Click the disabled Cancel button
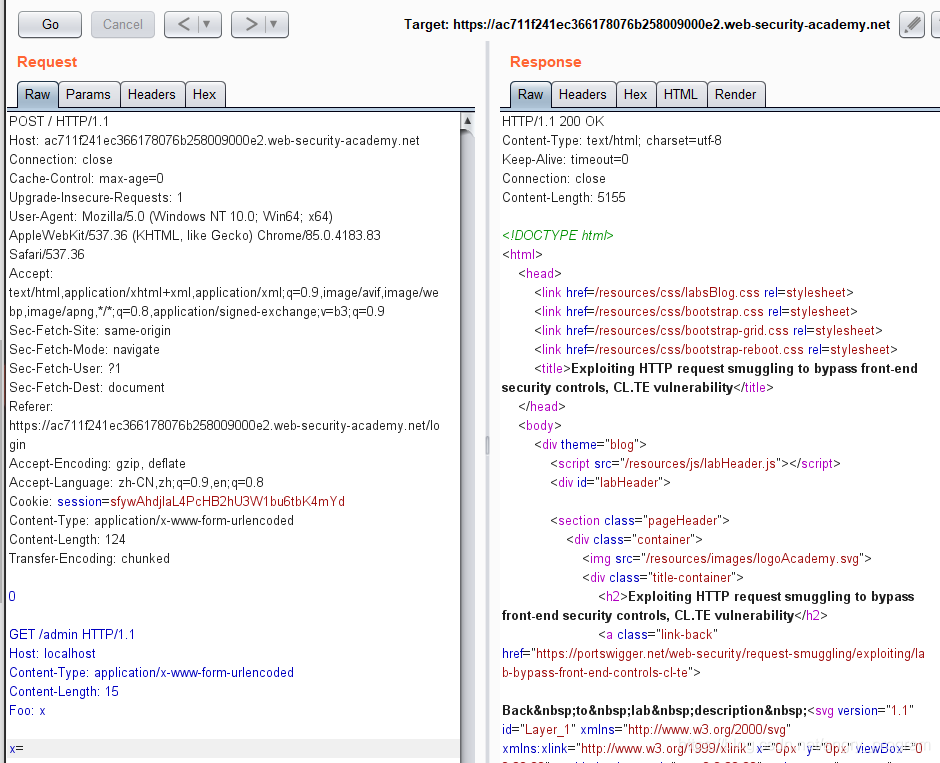The image size is (940, 763). 122,25
